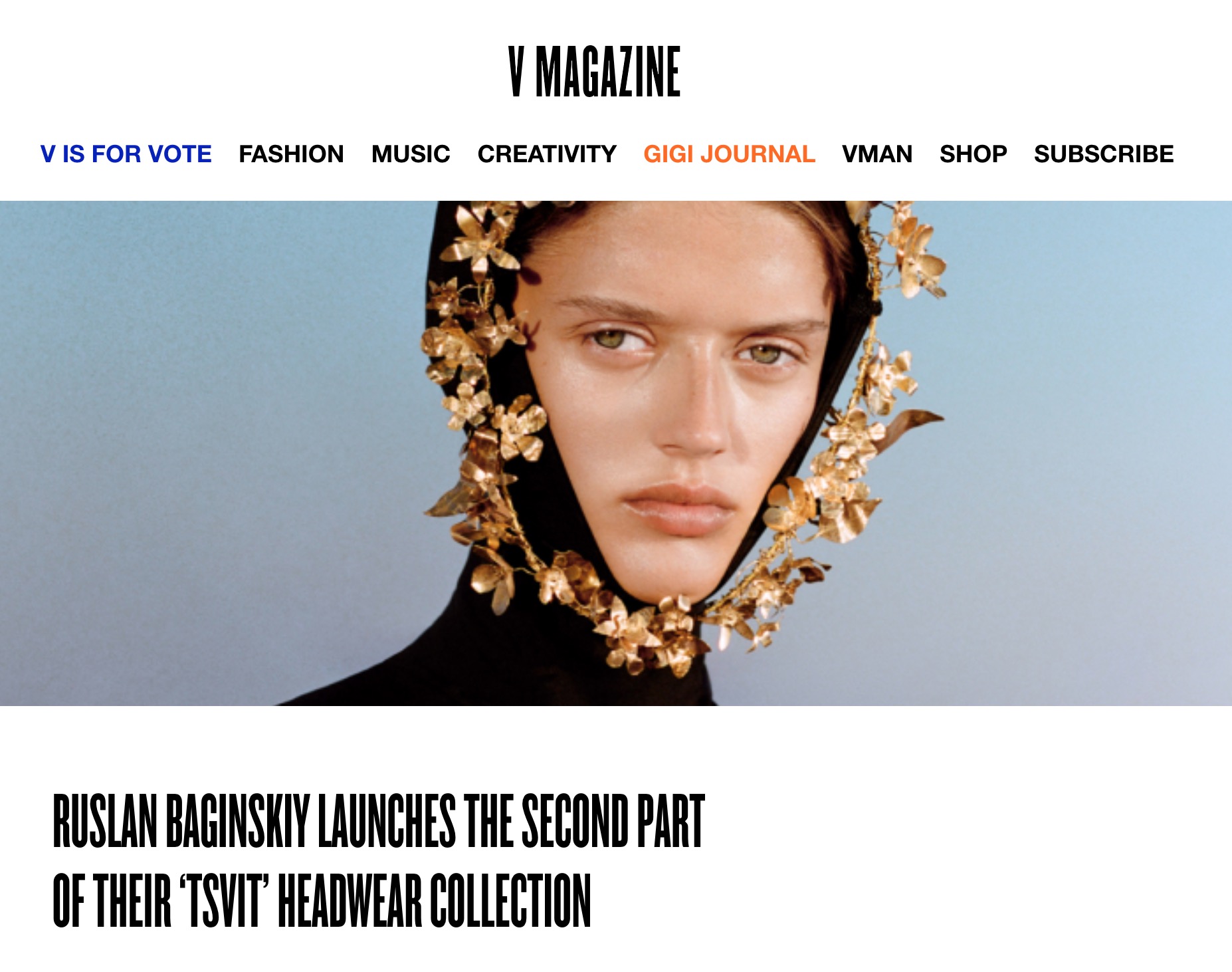
Task: Open the V IS FOR VOTE section
Action: point(126,154)
